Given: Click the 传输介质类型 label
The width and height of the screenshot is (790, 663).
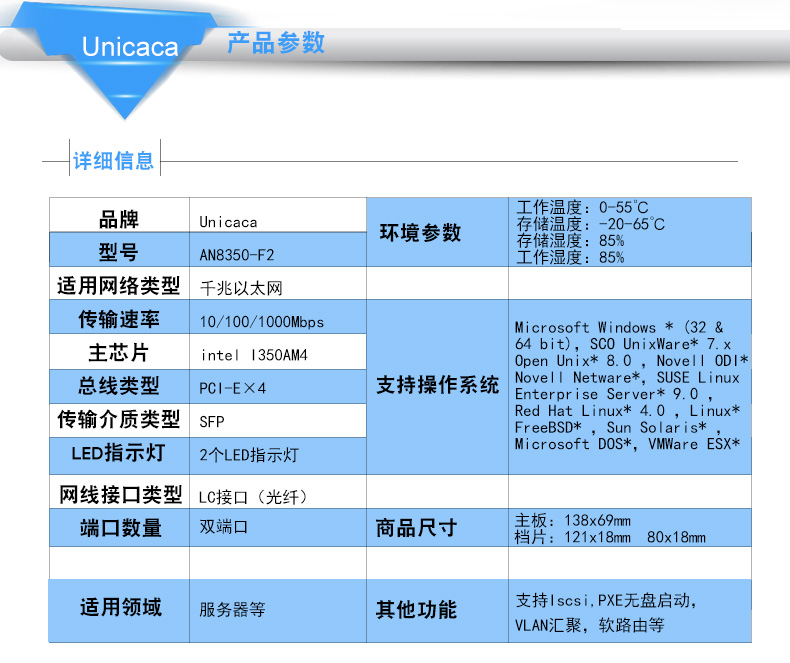Looking at the screenshot, I should (119, 419).
